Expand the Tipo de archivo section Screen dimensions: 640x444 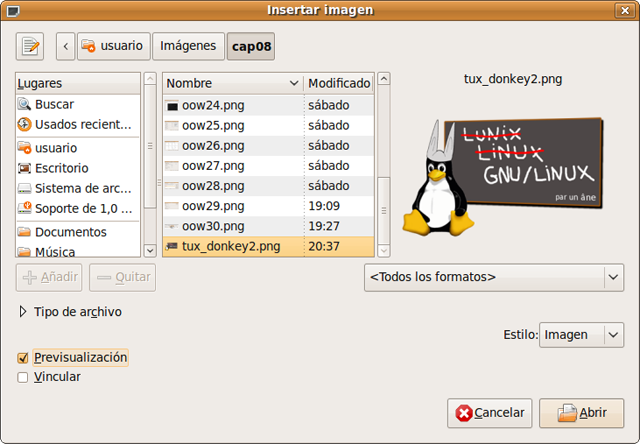(x=24, y=312)
